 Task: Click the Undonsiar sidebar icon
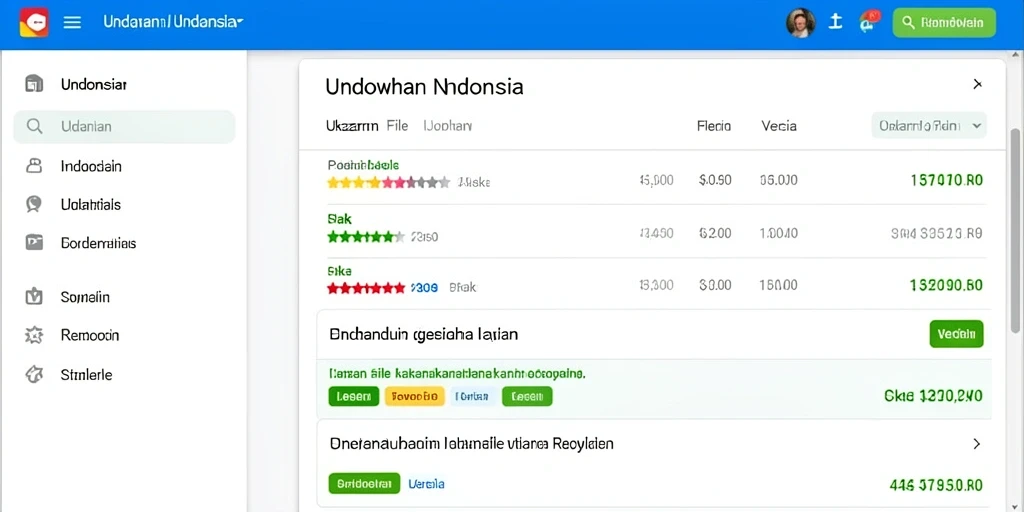click(34, 84)
